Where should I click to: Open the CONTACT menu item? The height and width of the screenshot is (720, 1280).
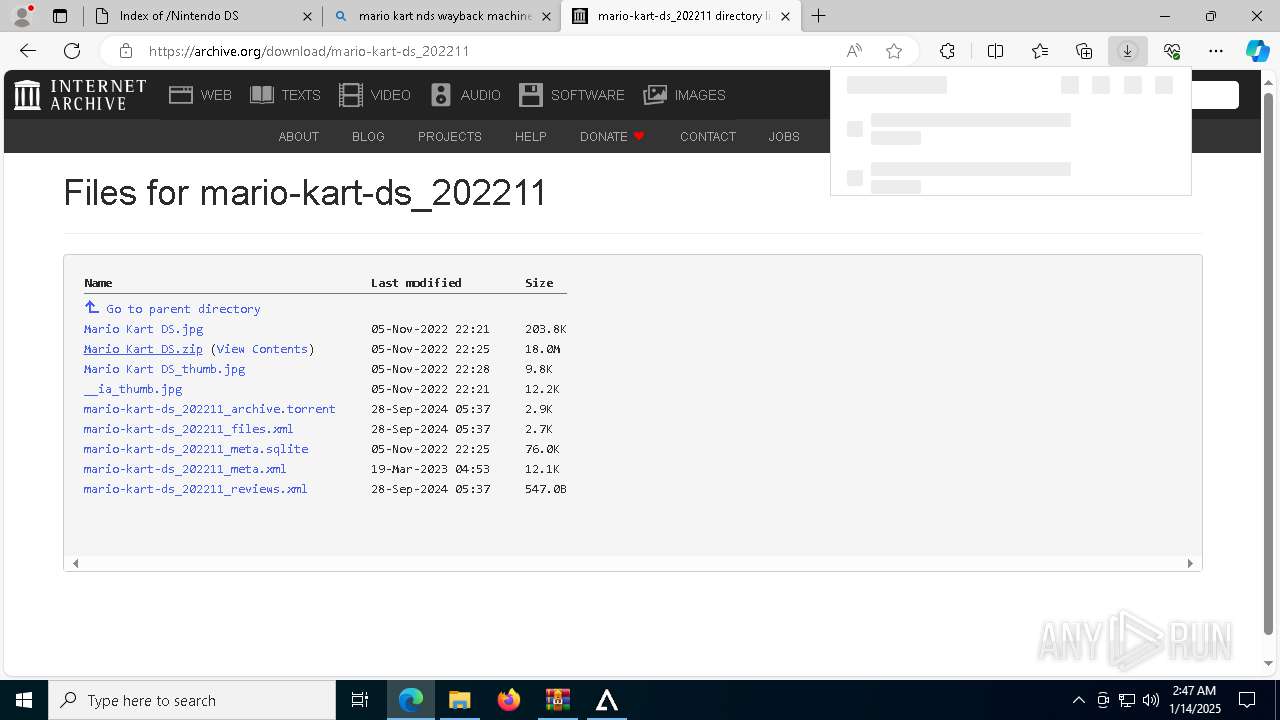click(708, 137)
